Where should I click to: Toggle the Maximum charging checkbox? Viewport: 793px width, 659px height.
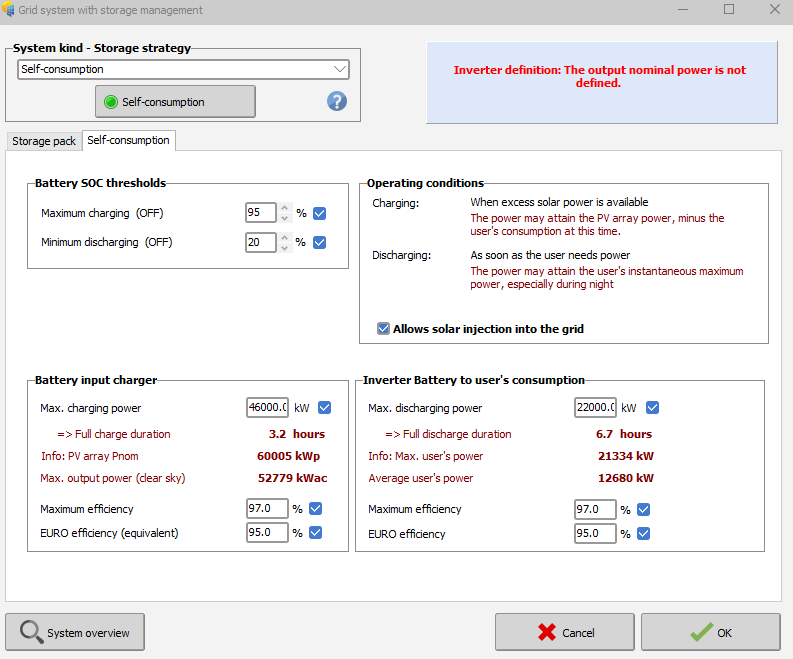320,213
